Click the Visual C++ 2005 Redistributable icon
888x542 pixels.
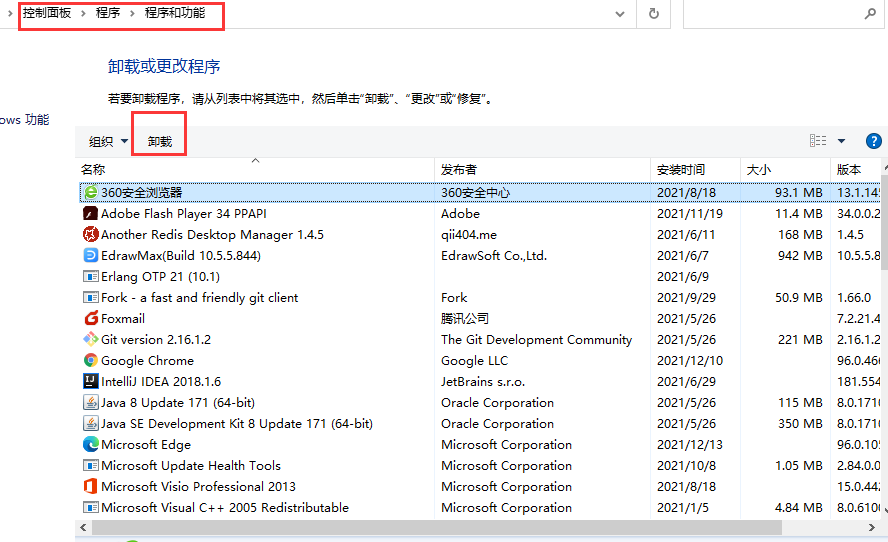point(91,507)
